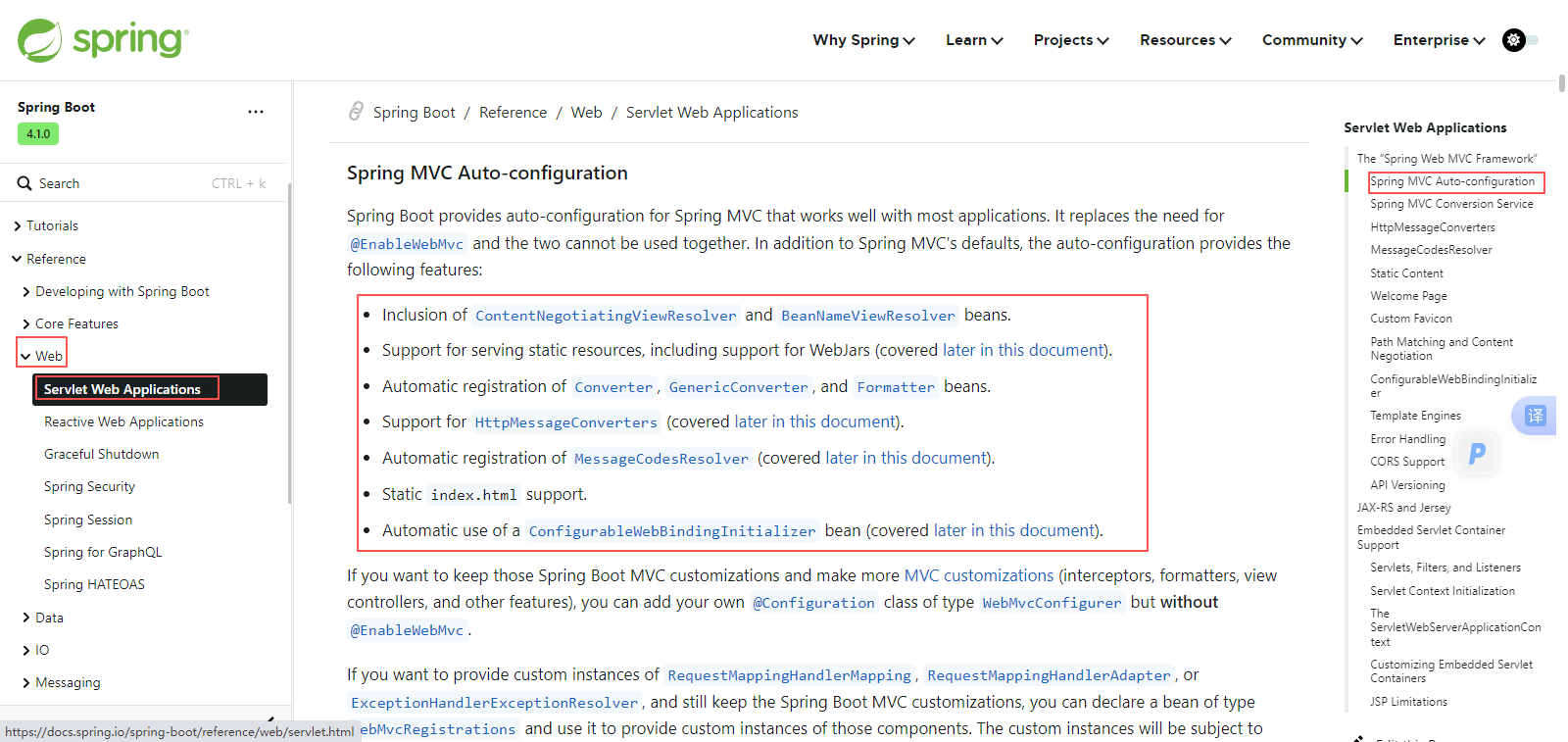Image resolution: width=1568 pixels, height=742 pixels.
Task: Open RequestMappingHandlerMapping code link
Action: tap(789, 675)
